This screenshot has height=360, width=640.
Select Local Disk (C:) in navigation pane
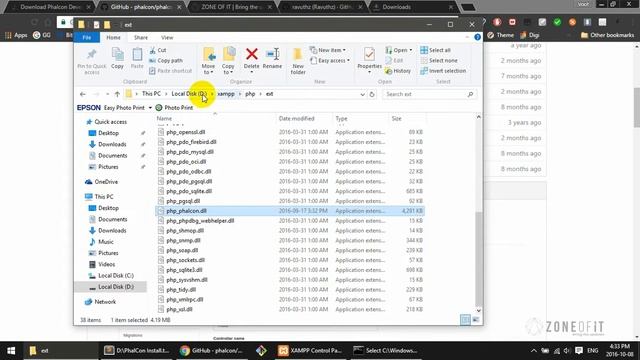[x=116, y=276]
